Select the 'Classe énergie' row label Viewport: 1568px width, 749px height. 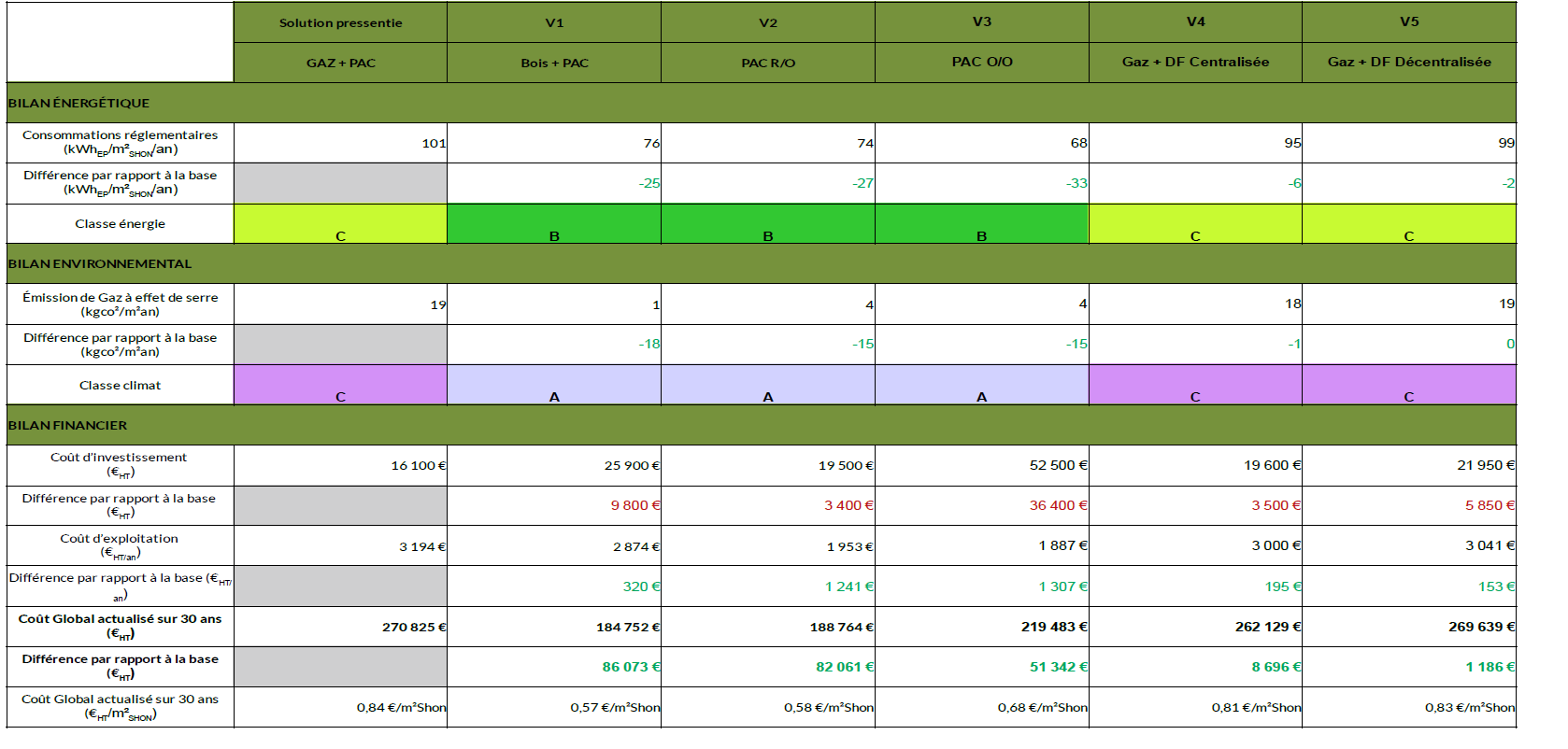pos(120,223)
